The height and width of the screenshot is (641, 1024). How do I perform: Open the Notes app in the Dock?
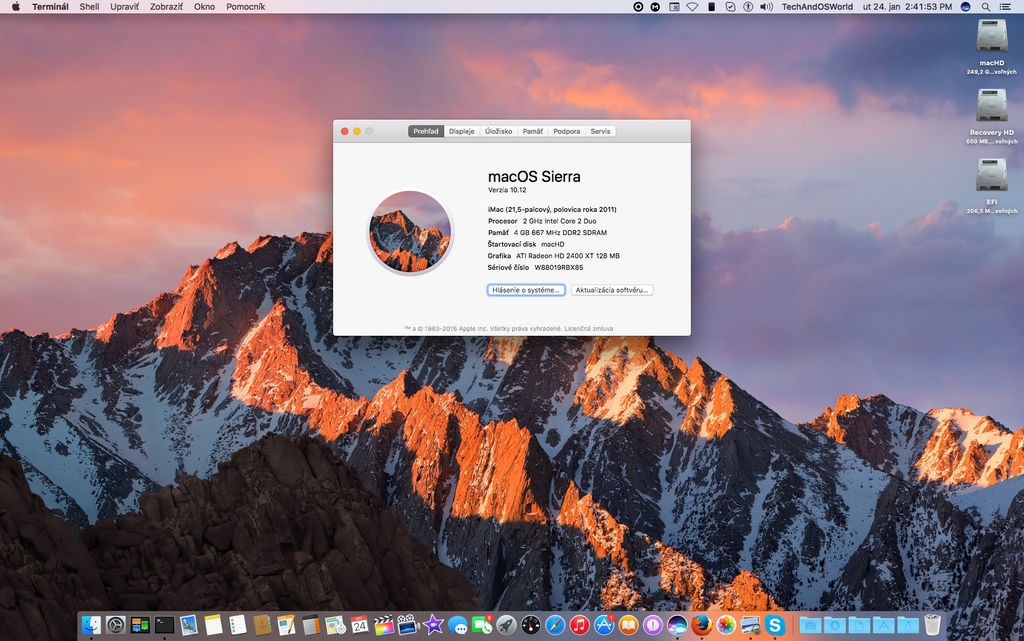tap(213, 625)
